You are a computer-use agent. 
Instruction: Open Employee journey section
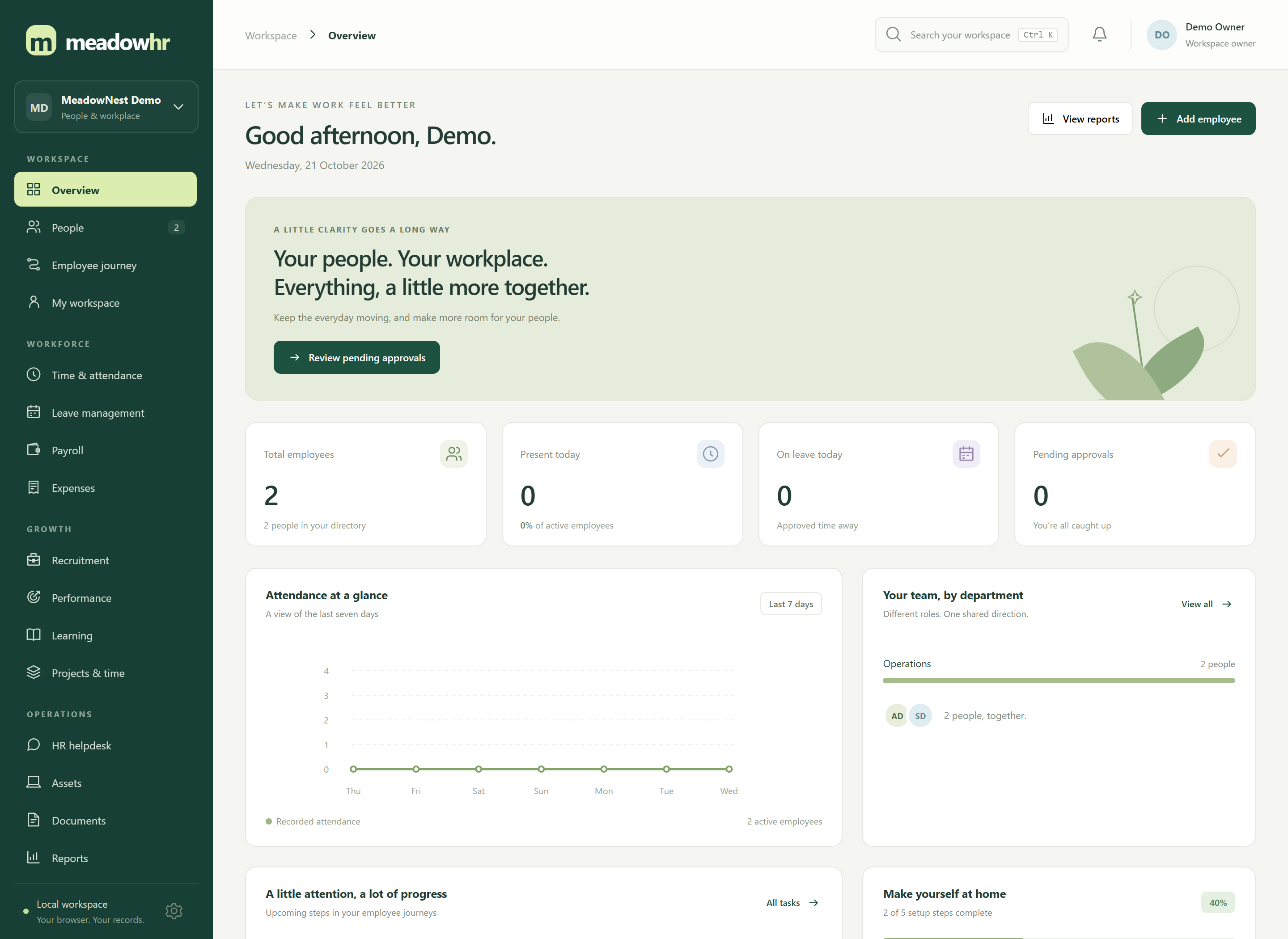click(x=106, y=265)
